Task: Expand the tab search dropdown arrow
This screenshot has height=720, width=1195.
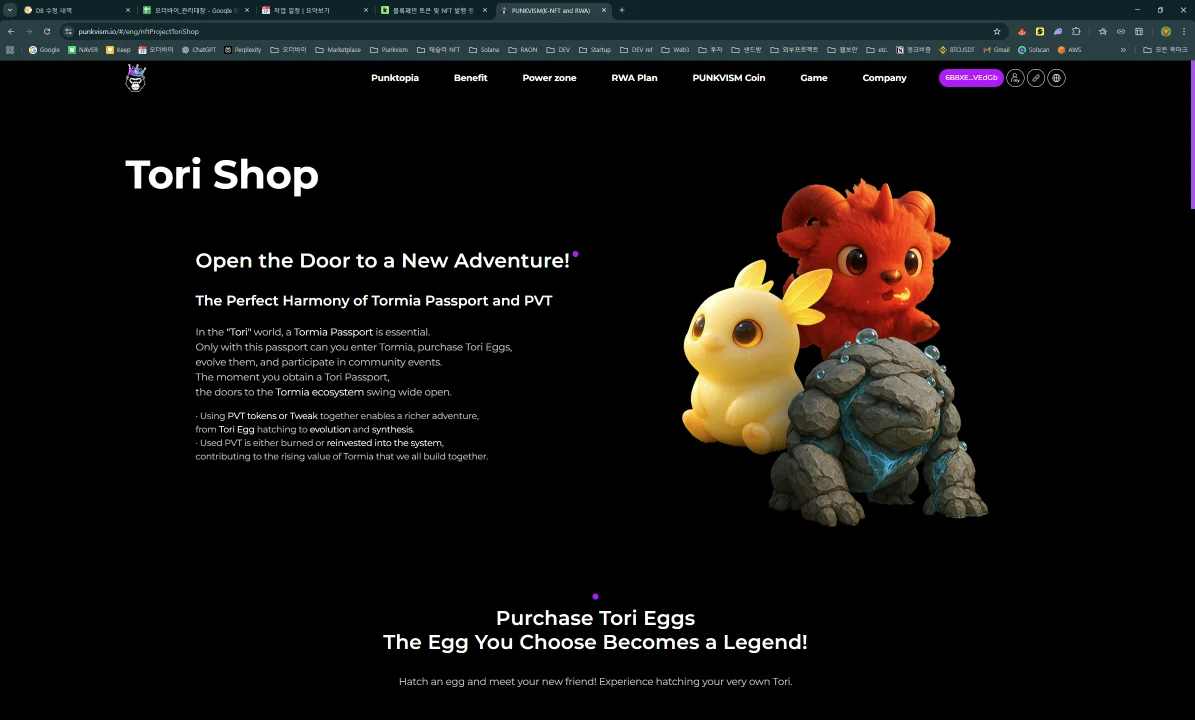Action: [10, 10]
